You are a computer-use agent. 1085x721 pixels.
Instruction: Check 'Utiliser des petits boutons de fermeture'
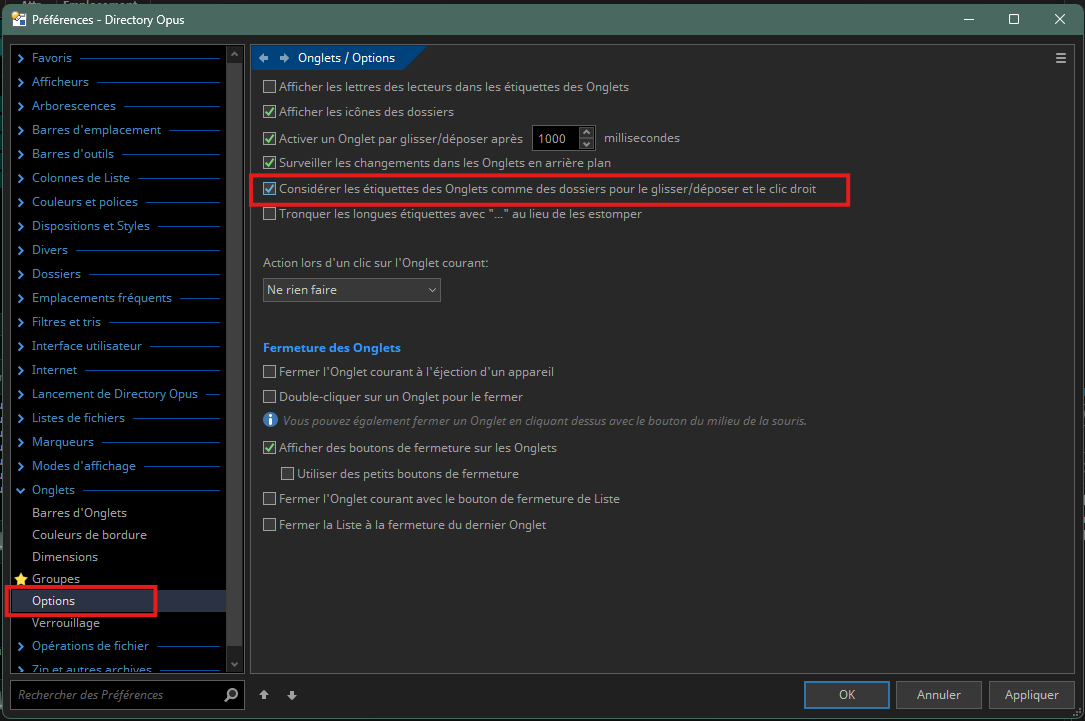(x=288, y=474)
